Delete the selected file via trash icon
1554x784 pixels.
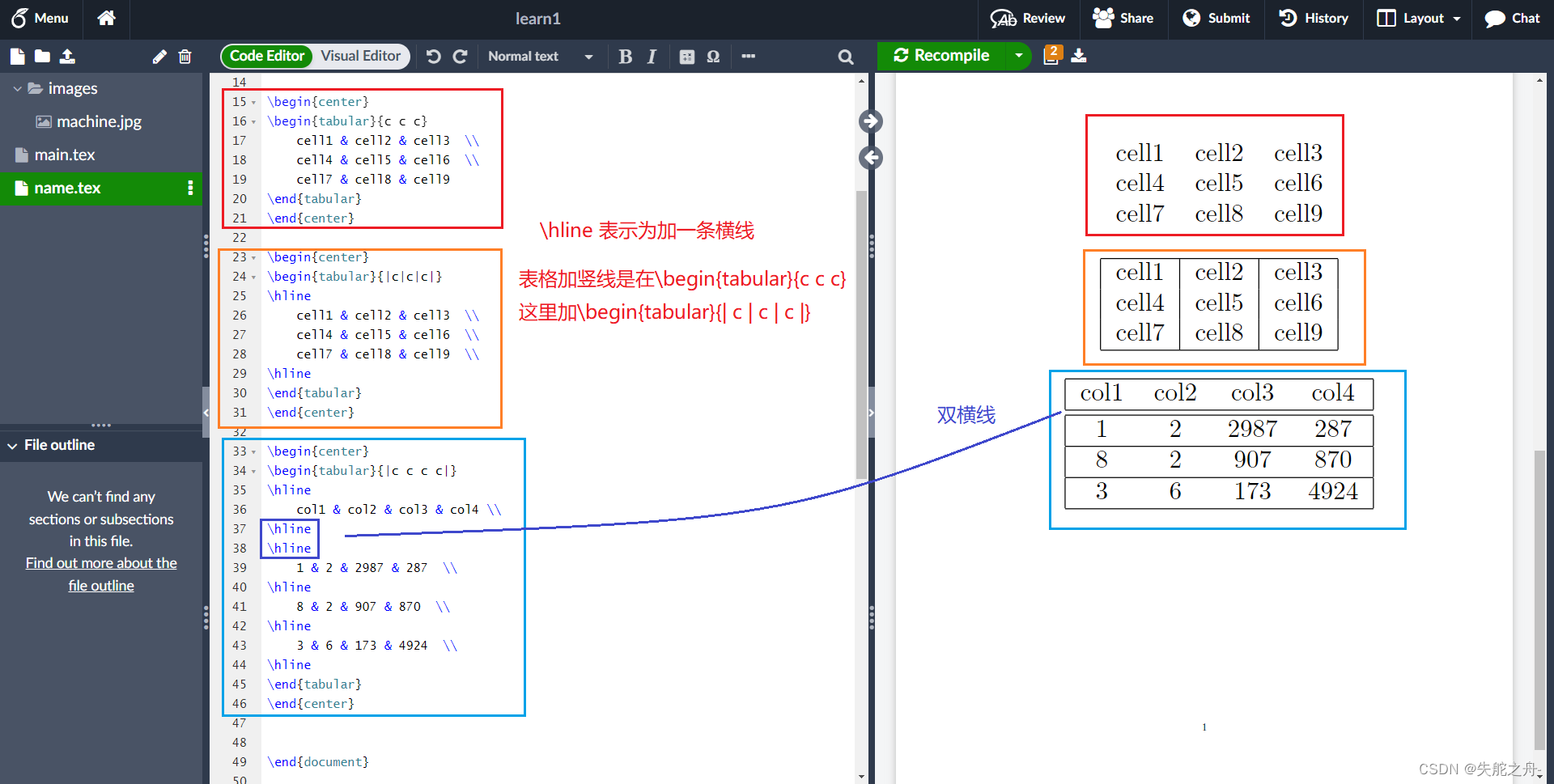pyautogui.click(x=185, y=57)
